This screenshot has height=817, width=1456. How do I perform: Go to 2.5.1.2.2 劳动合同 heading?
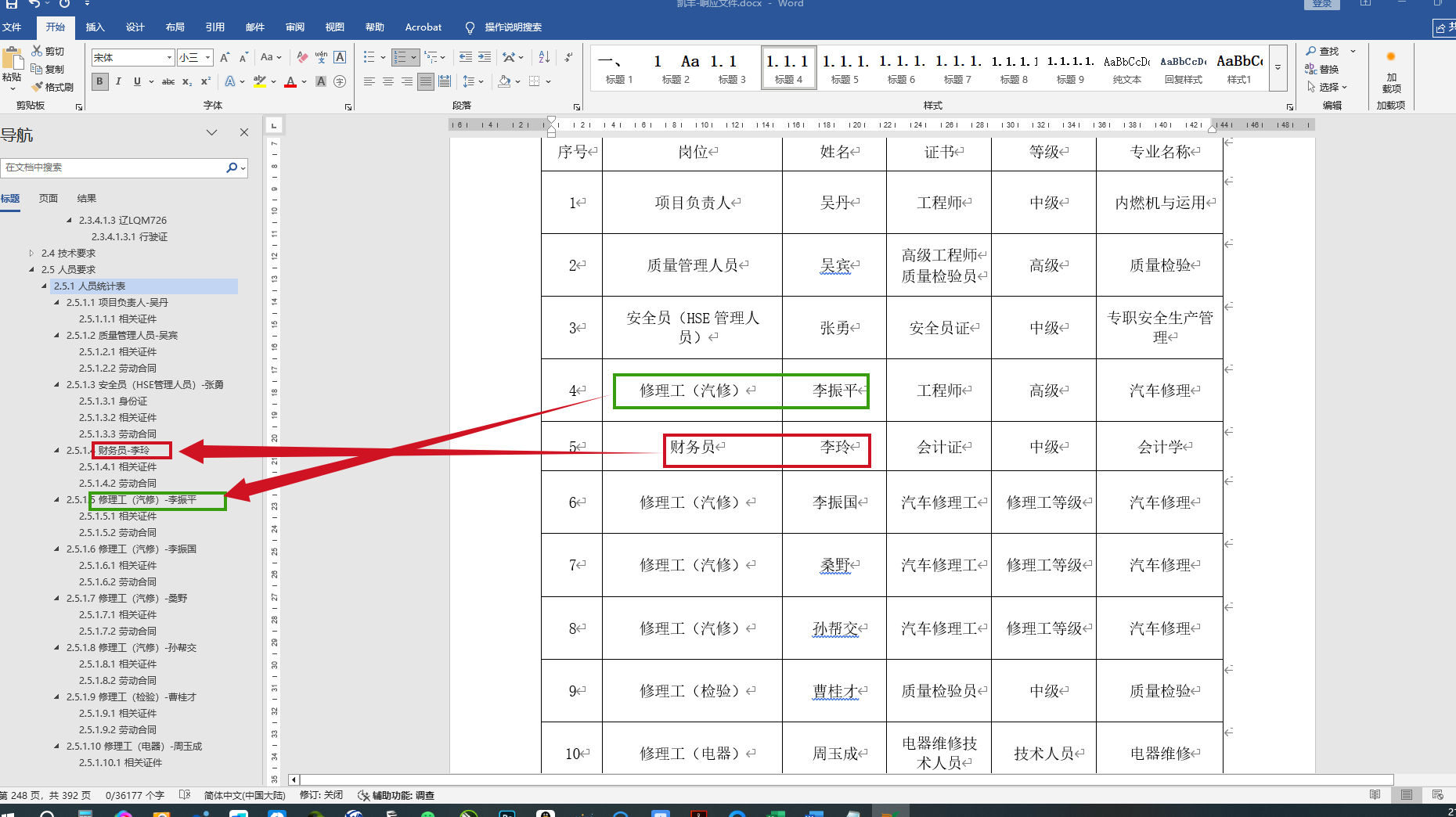(117, 368)
